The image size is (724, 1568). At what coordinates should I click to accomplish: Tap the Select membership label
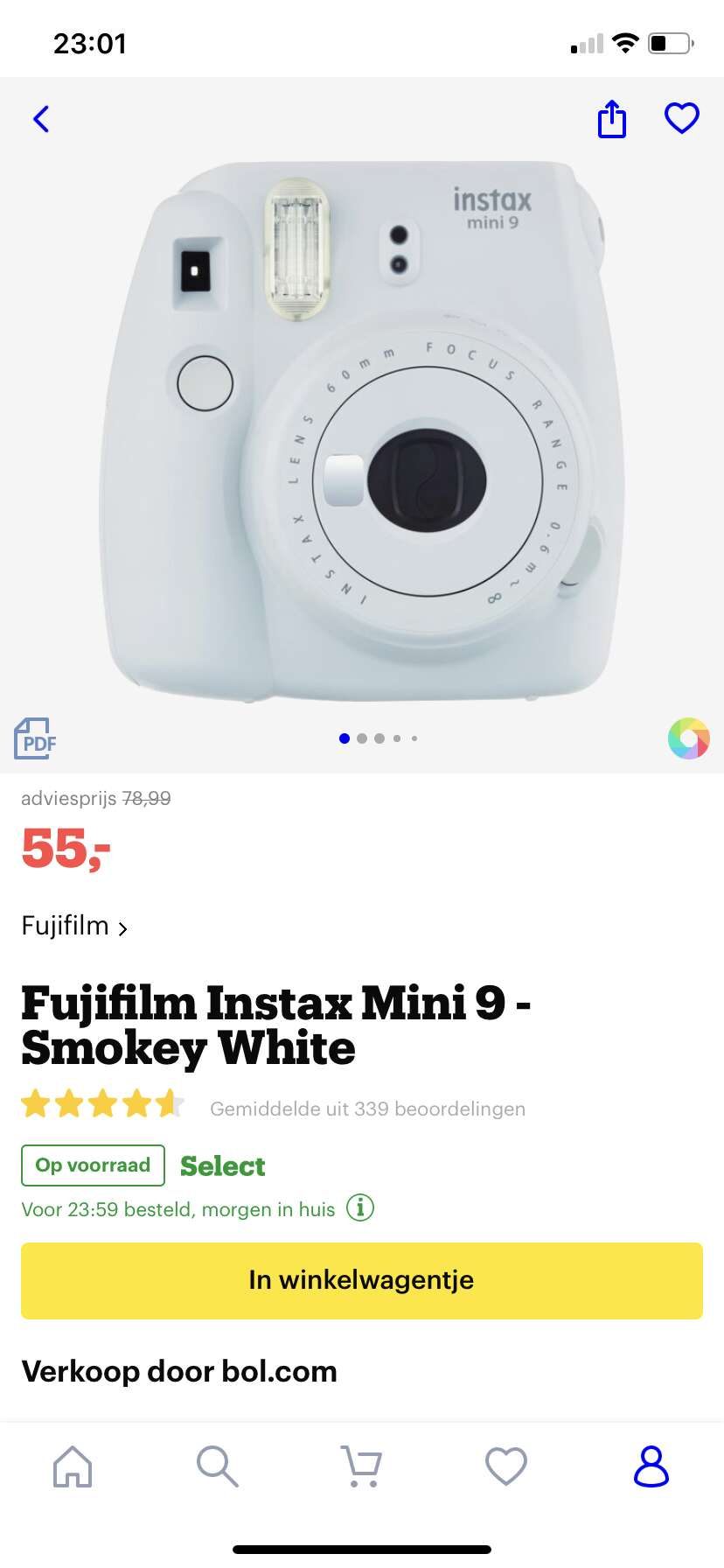point(223,1165)
